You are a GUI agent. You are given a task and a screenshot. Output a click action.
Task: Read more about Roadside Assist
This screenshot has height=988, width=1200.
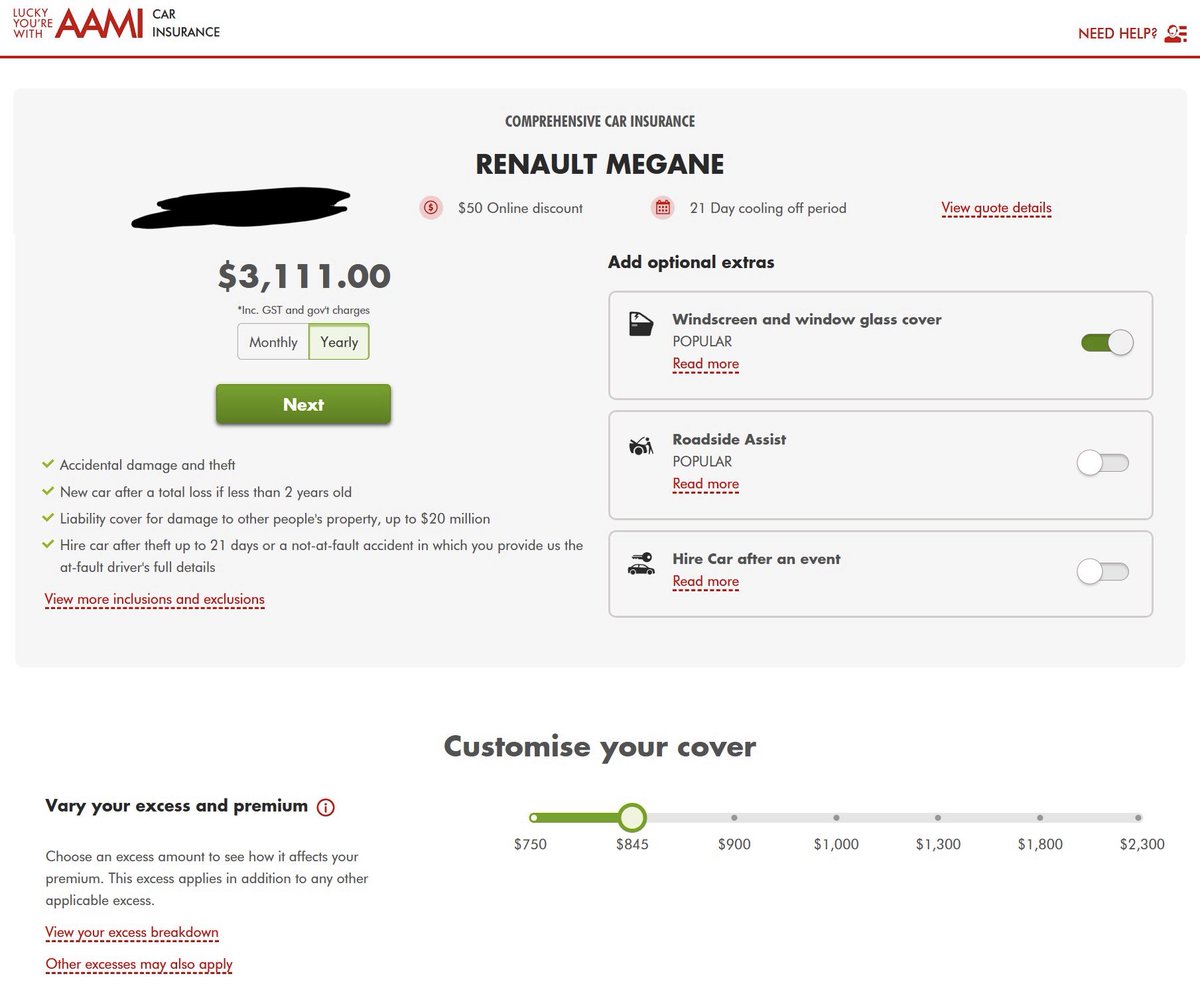[x=705, y=484]
